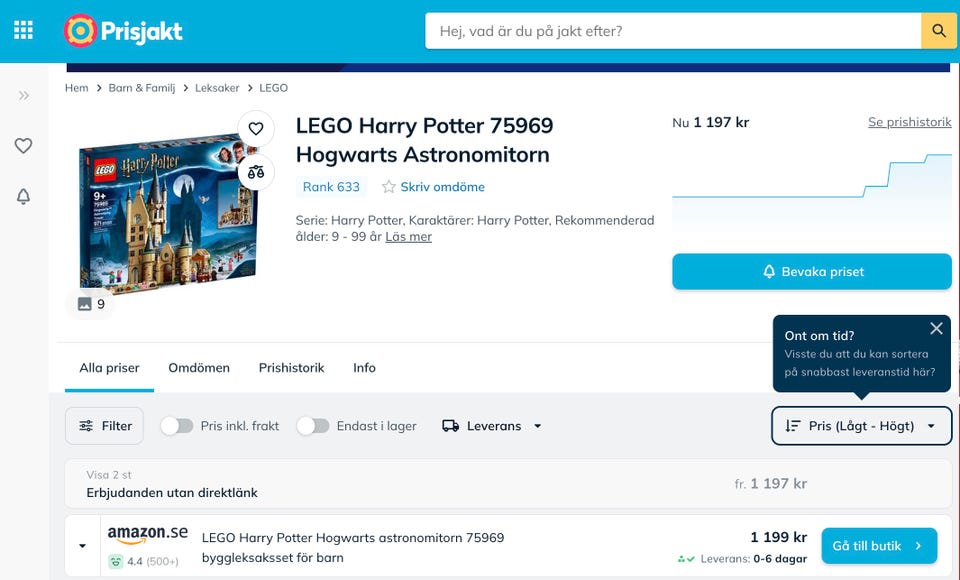Screen dimensions: 960x580
Task: Close the 'Ont om tid?' tooltip
Action: 936,328
